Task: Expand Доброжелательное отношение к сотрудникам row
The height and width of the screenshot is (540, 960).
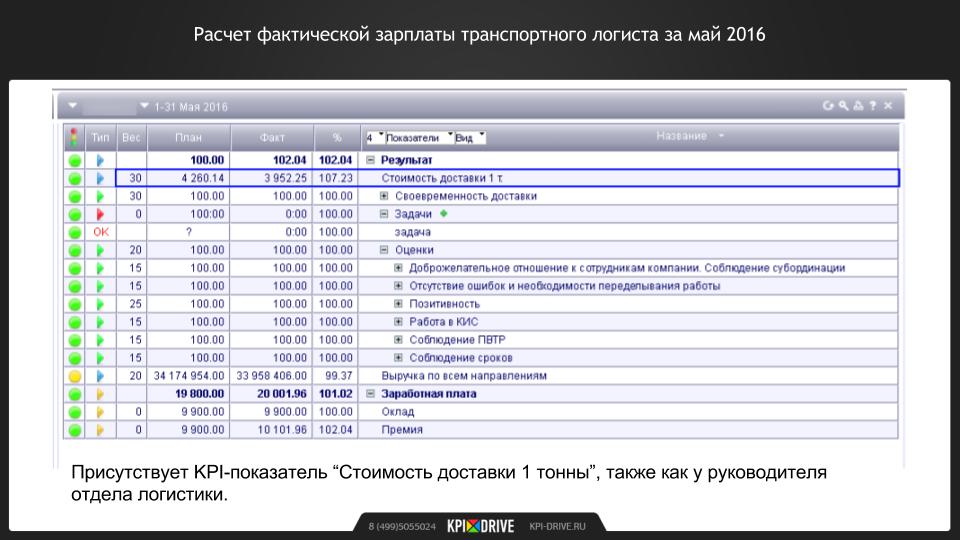Action: [398, 268]
